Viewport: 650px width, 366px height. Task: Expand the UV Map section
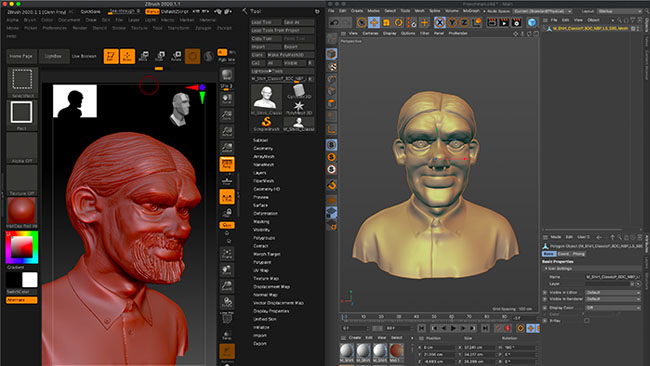point(262,270)
